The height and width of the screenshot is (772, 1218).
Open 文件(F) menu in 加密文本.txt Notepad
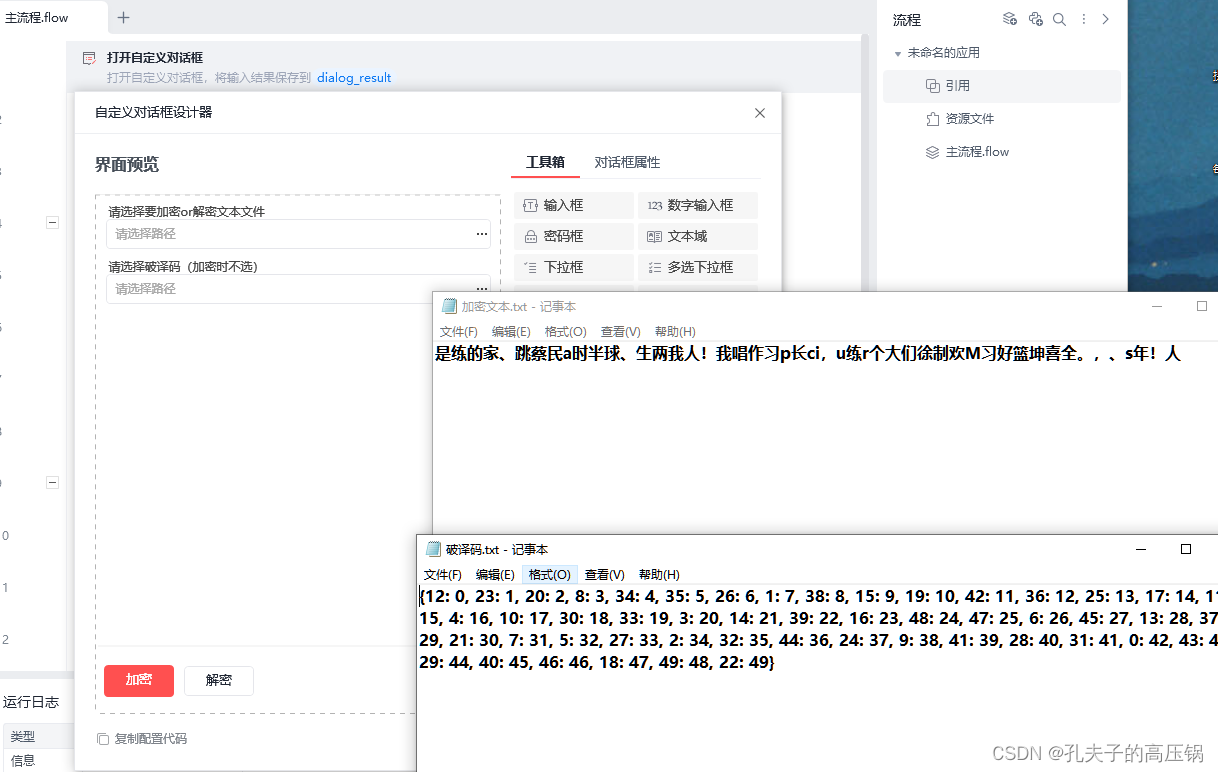pos(459,331)
